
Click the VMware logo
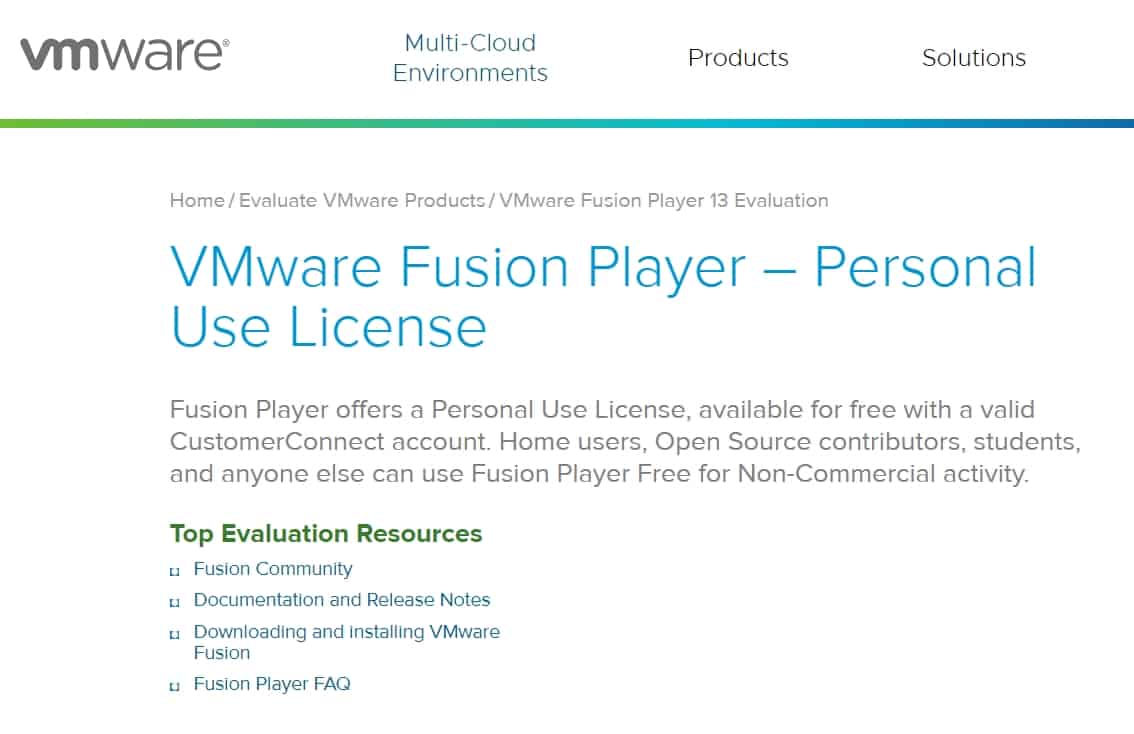(x=124, y=53)
